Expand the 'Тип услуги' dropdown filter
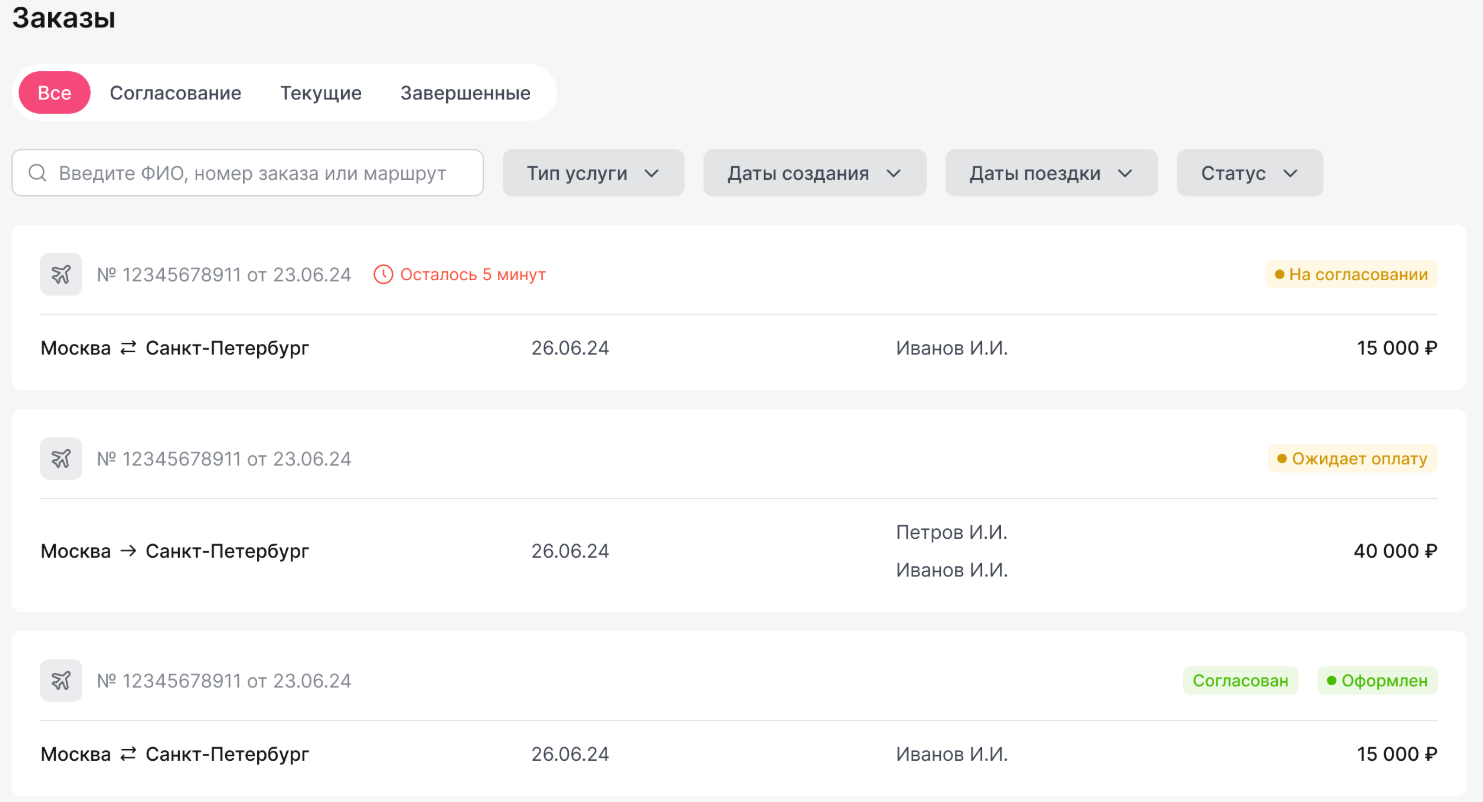The image size is (1483, 802). point(593,173)
